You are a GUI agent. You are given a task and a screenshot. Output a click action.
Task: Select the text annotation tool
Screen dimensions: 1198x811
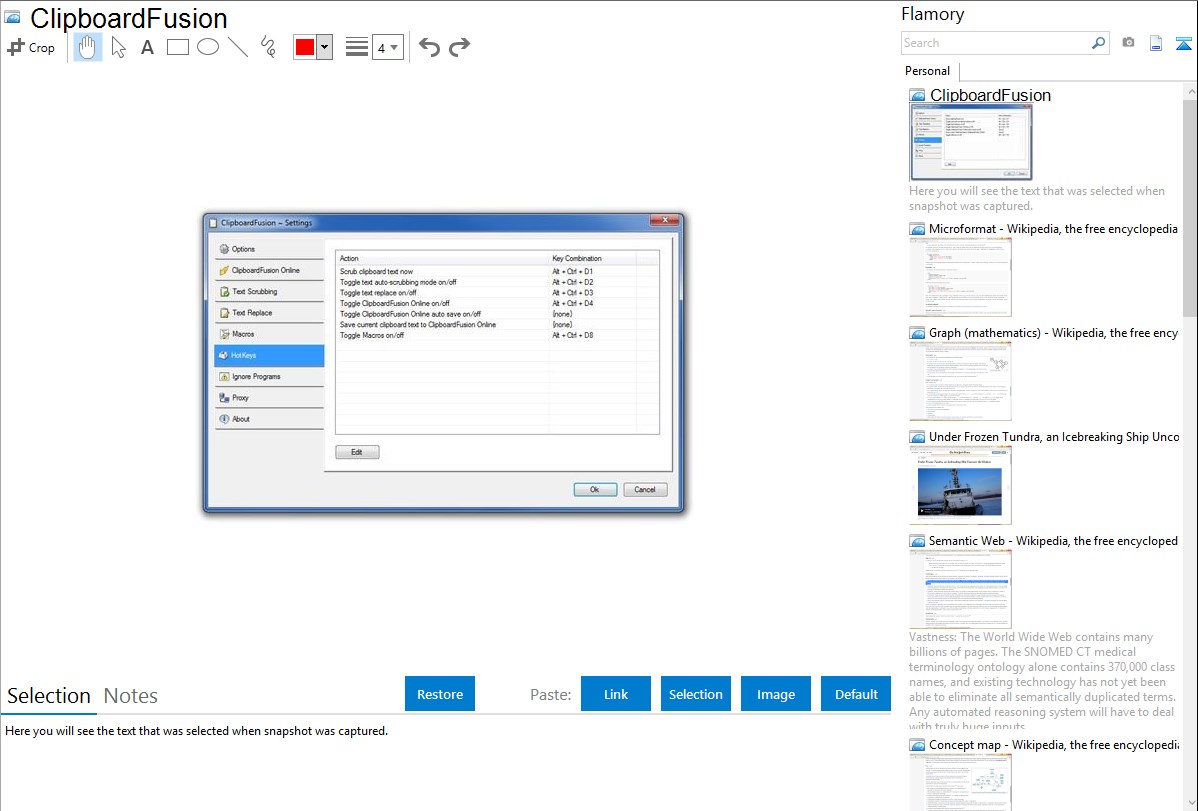tap(147, 47)
